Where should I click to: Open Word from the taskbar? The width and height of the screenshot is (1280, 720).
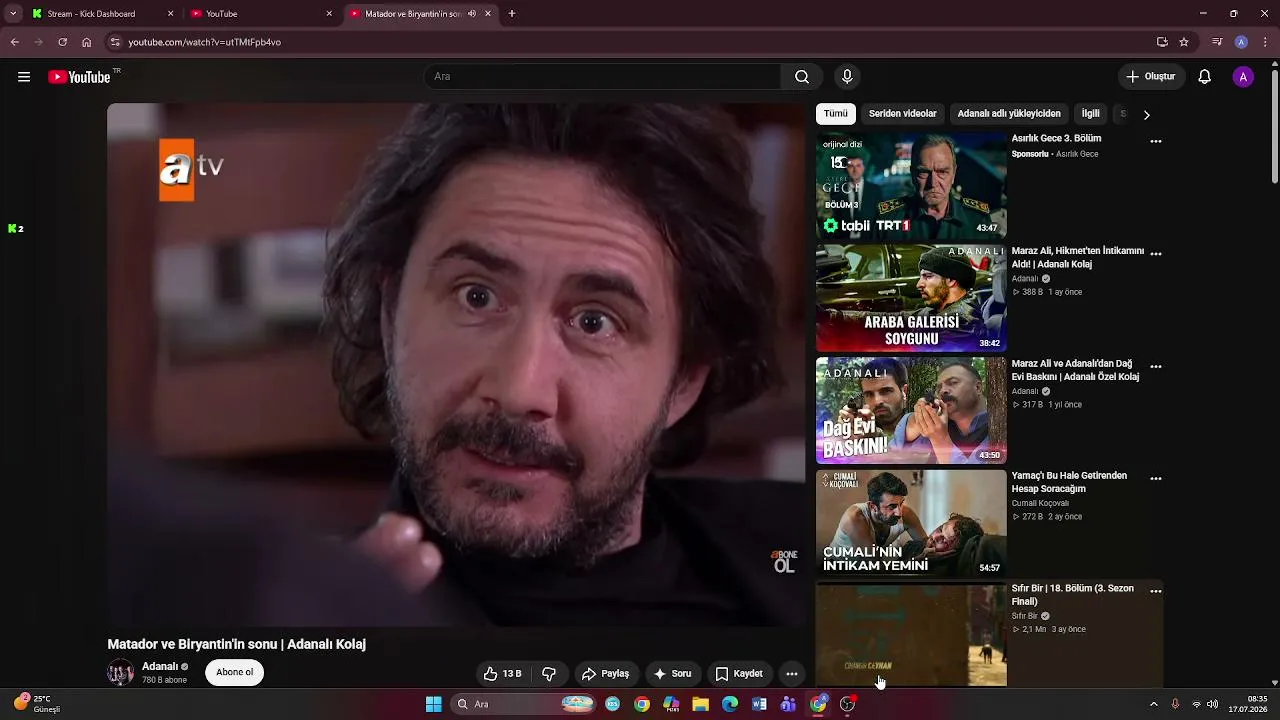[759, 704]
